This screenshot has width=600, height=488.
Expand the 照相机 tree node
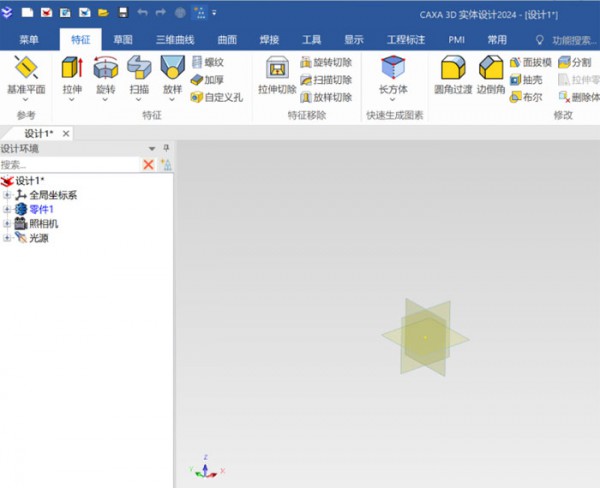coord(7,224)
